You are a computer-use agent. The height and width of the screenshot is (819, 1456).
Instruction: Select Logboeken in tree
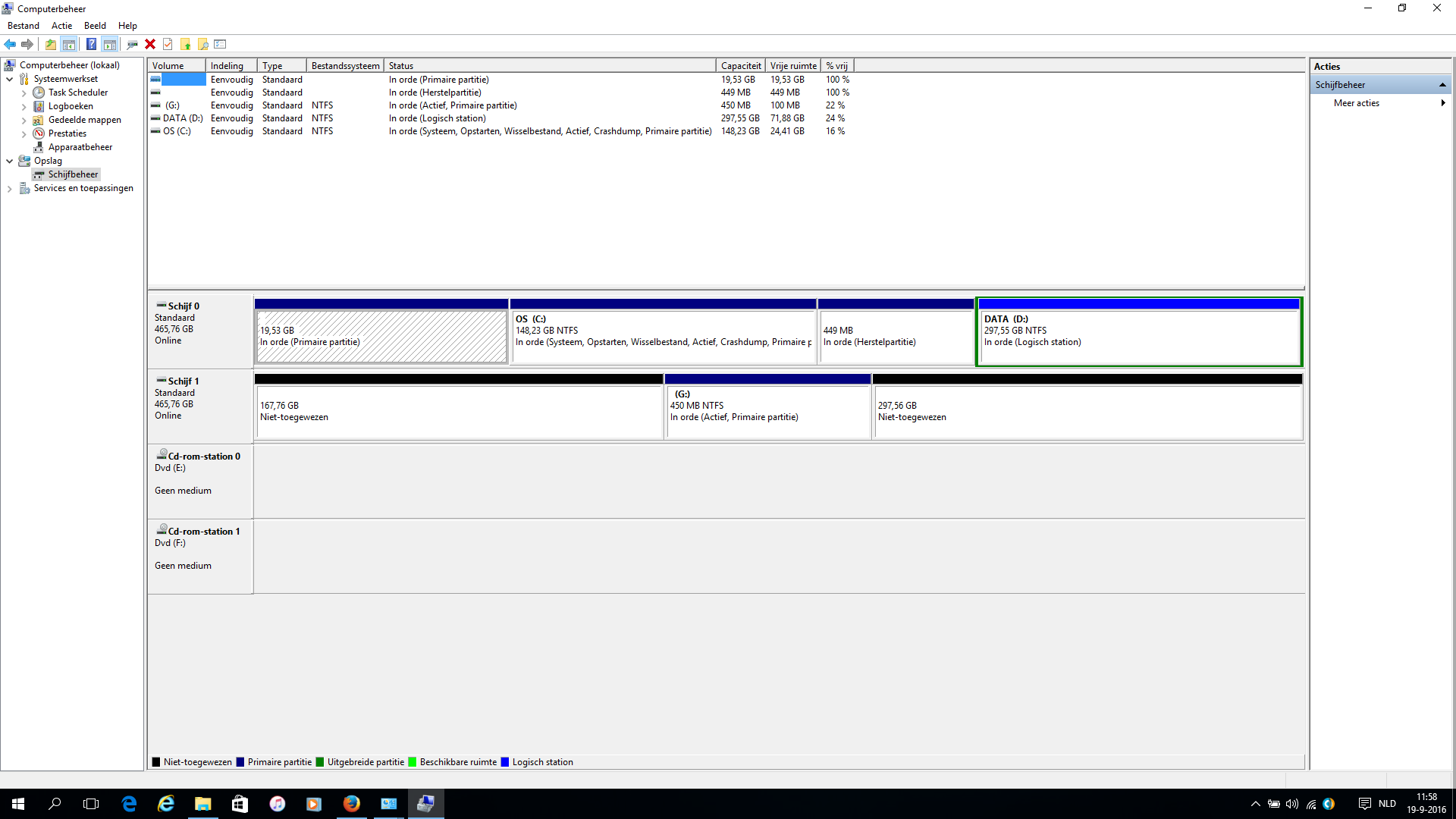(71, 106)
